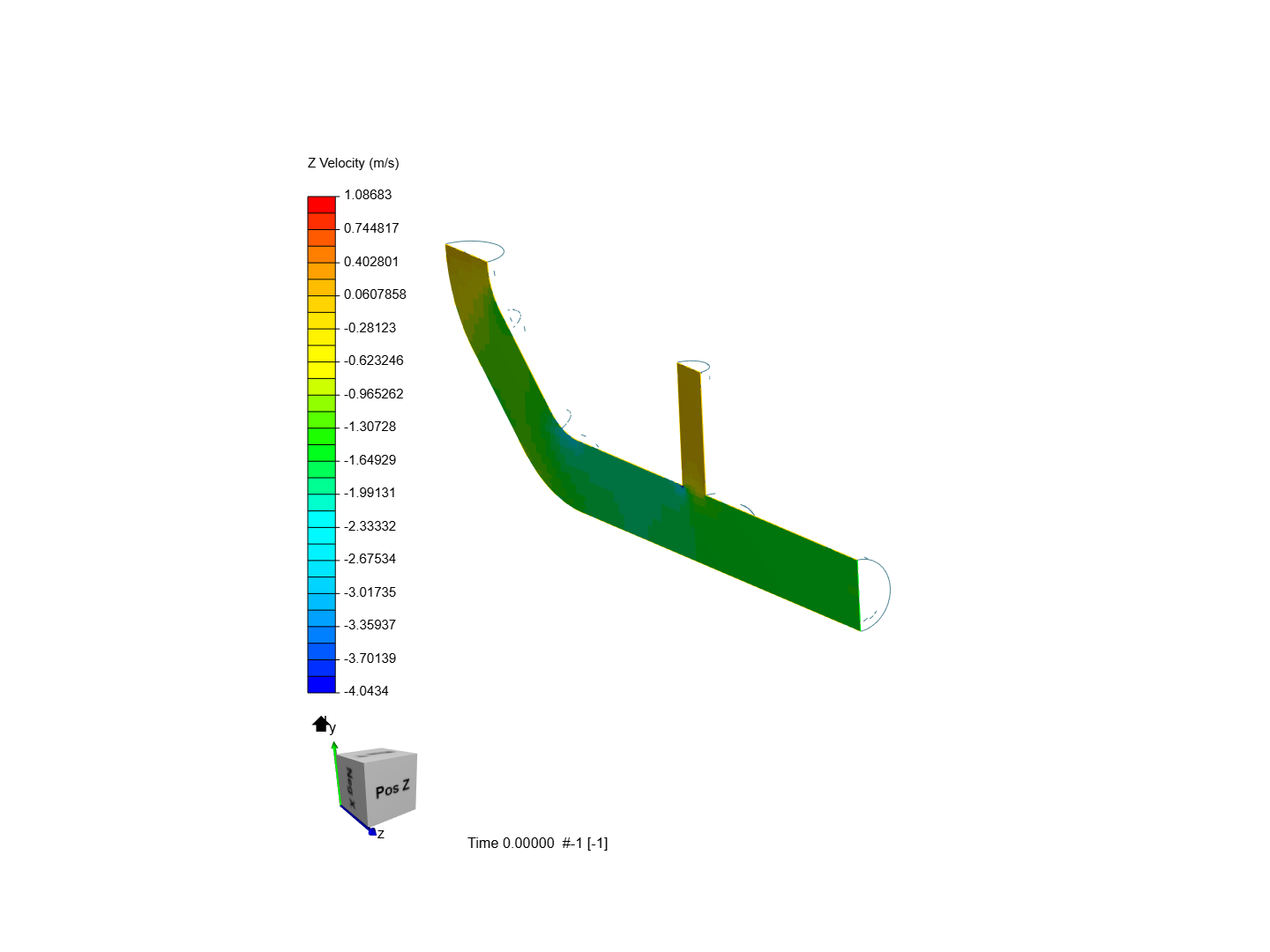Click the home view icon above the cube

pos(320,725)
